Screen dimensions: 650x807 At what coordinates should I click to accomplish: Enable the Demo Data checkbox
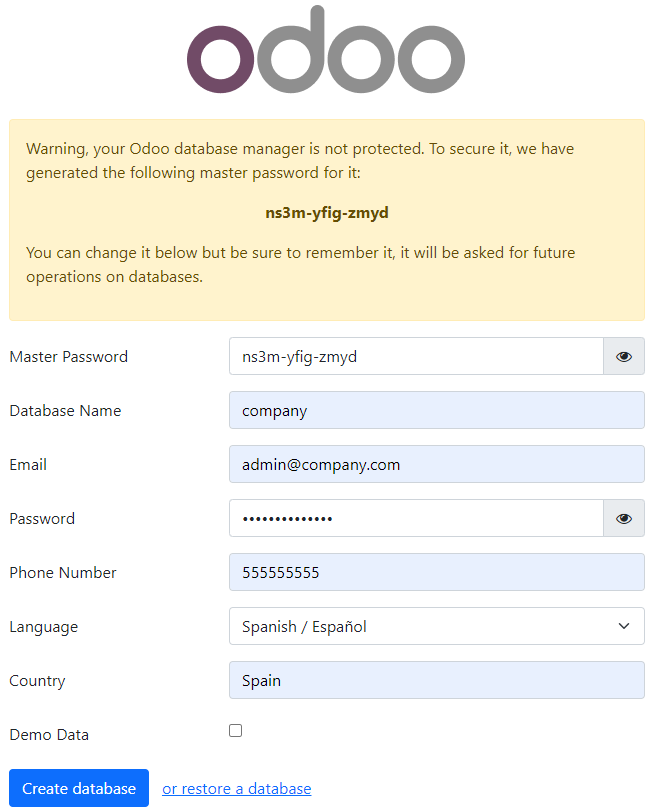(x=236, y=731)
